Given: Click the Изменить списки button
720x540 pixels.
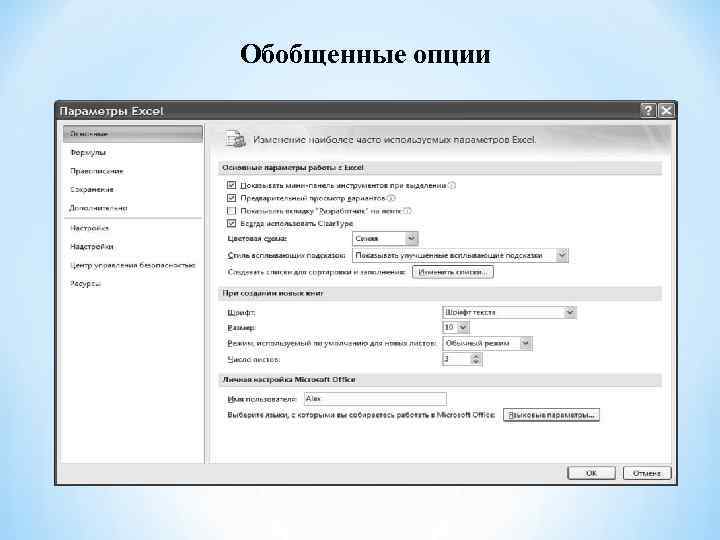Looking at the screenshot, I should point(453,272).
